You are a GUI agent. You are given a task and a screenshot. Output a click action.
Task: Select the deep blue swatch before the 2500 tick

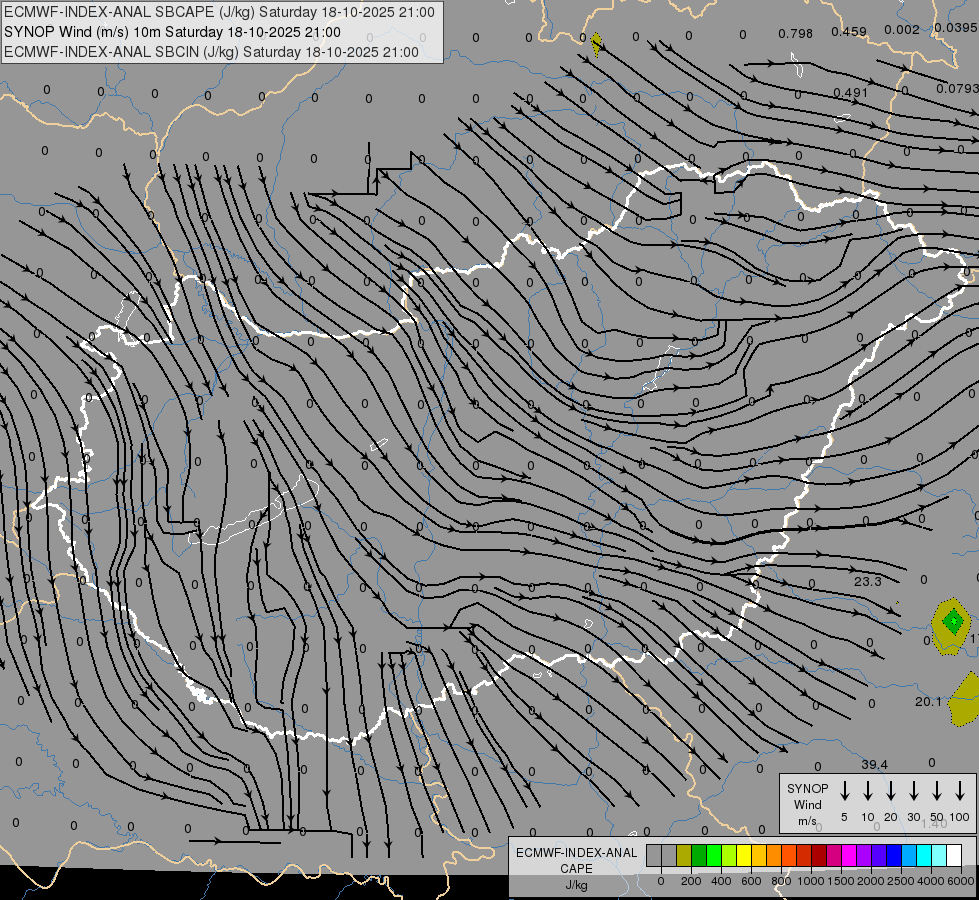pyautogui.click(x=893, y=855)
